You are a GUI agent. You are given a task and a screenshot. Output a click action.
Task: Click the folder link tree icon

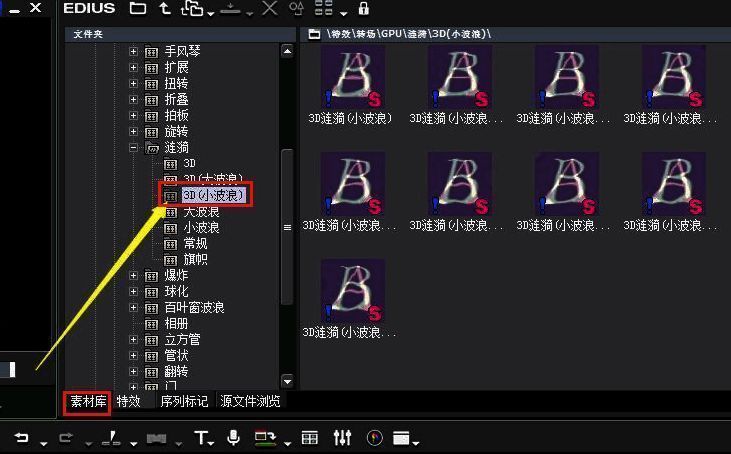point(192,8)
